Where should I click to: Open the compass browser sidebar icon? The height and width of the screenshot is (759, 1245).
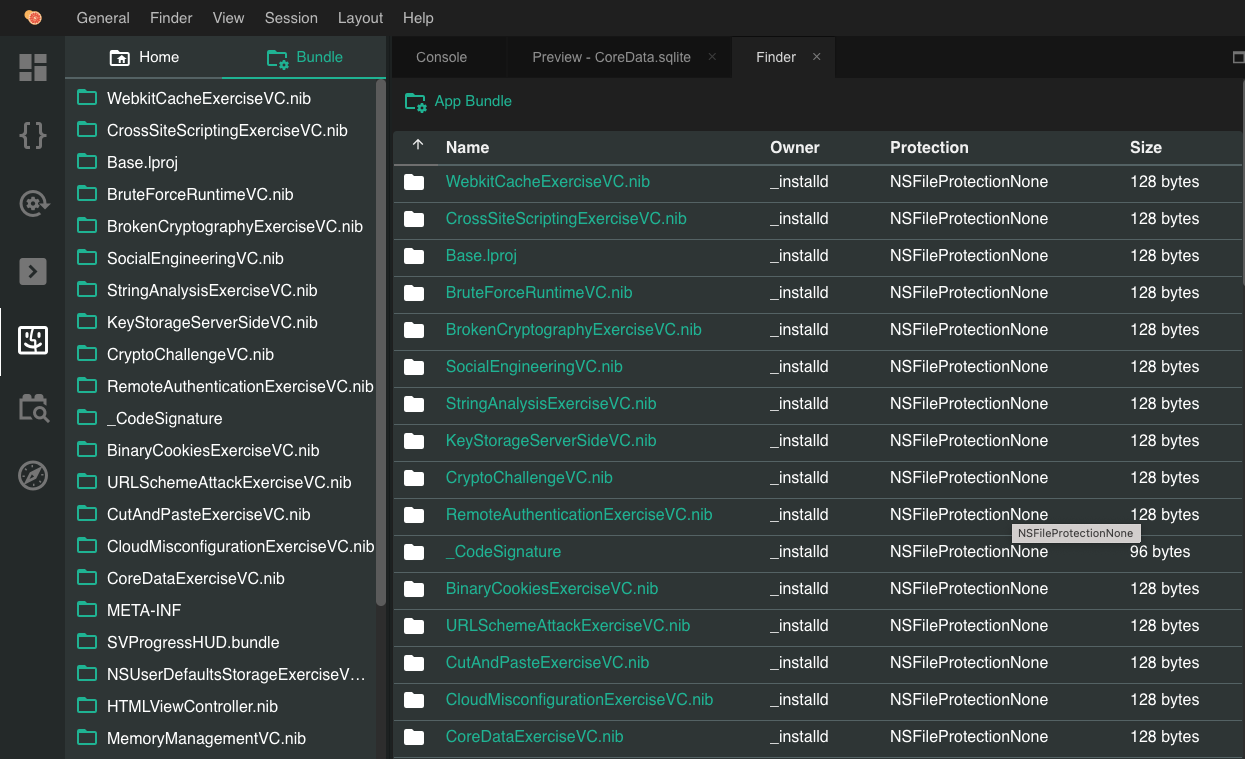coord(33,476)
